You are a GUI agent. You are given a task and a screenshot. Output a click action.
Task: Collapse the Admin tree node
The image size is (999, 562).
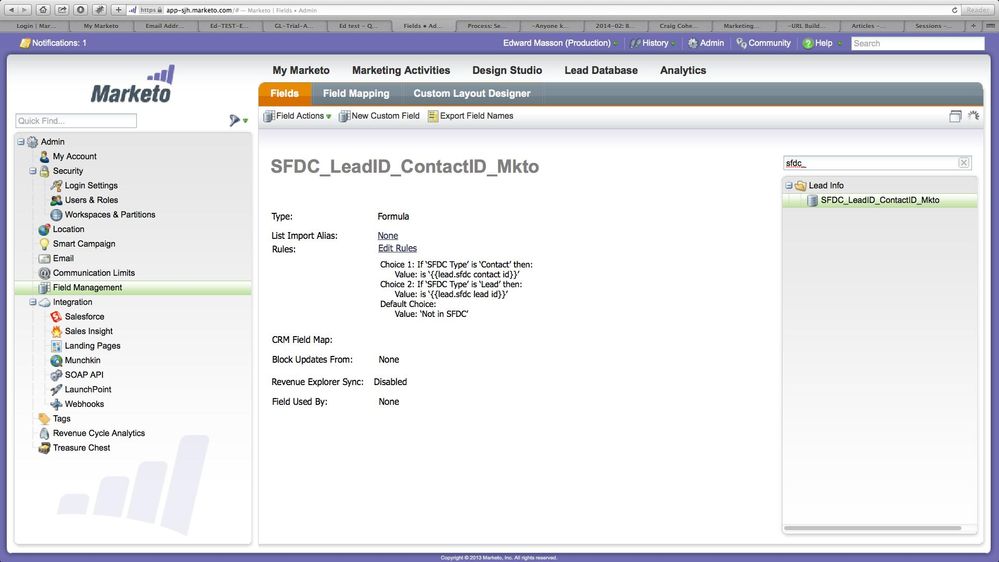[21, 141]
